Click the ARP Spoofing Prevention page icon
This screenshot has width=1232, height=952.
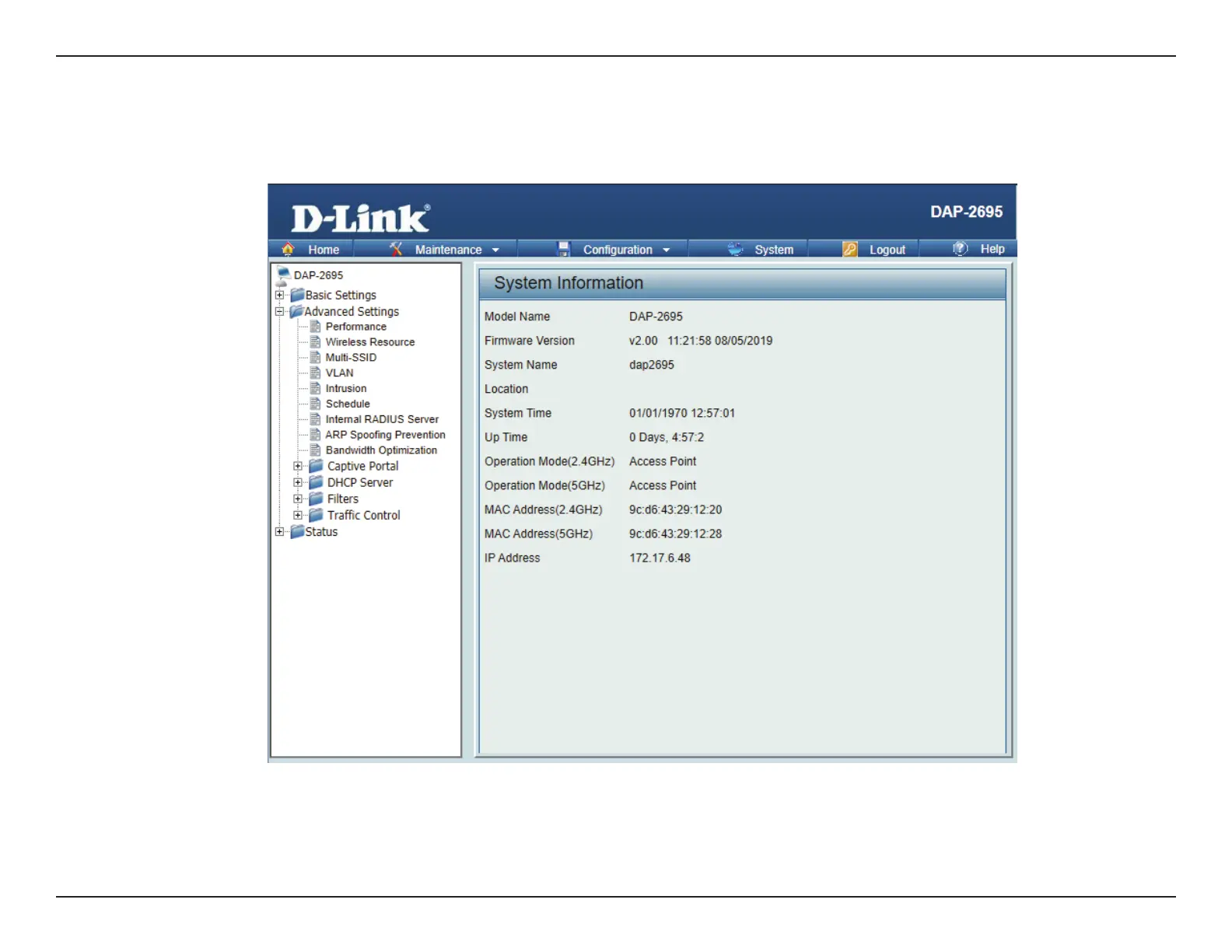coord(315,435)
